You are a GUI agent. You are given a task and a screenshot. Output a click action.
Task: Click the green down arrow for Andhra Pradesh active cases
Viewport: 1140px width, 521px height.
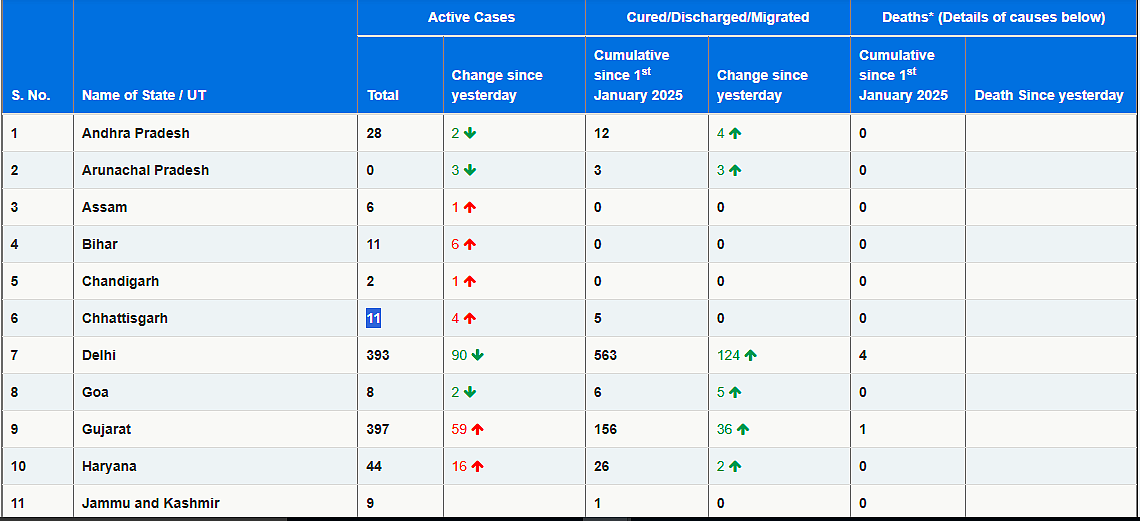(470, 134)
